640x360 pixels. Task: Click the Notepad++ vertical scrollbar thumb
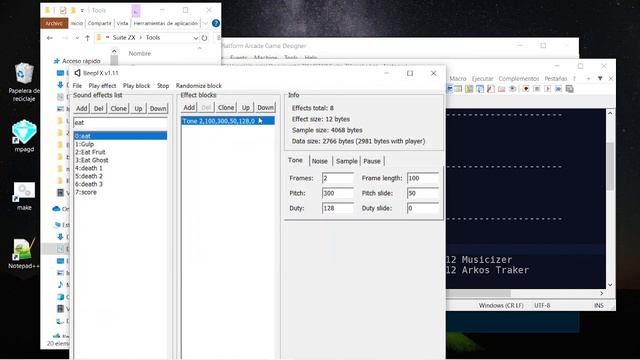coord(610,166)
